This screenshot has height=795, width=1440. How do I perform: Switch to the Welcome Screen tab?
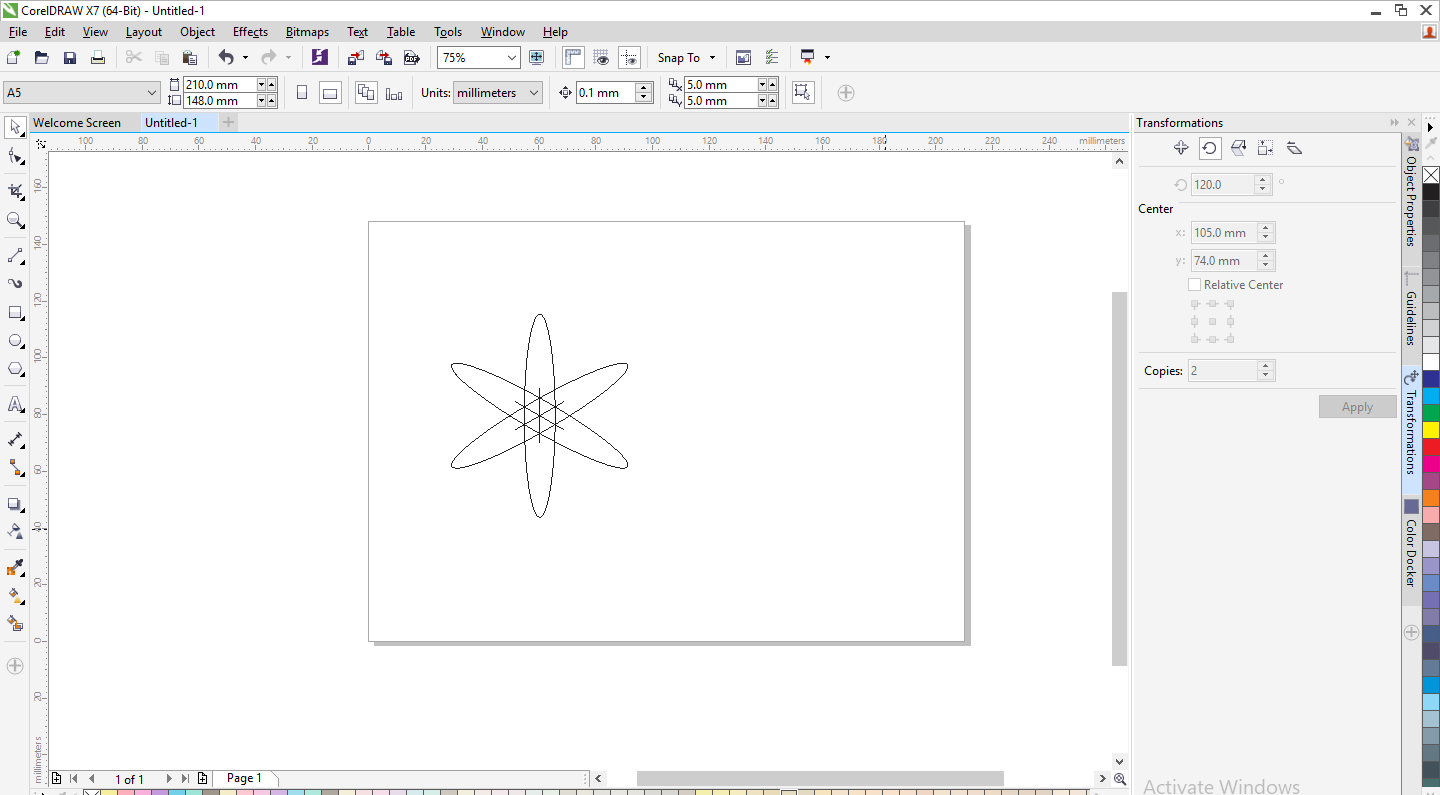coord(77,123)
